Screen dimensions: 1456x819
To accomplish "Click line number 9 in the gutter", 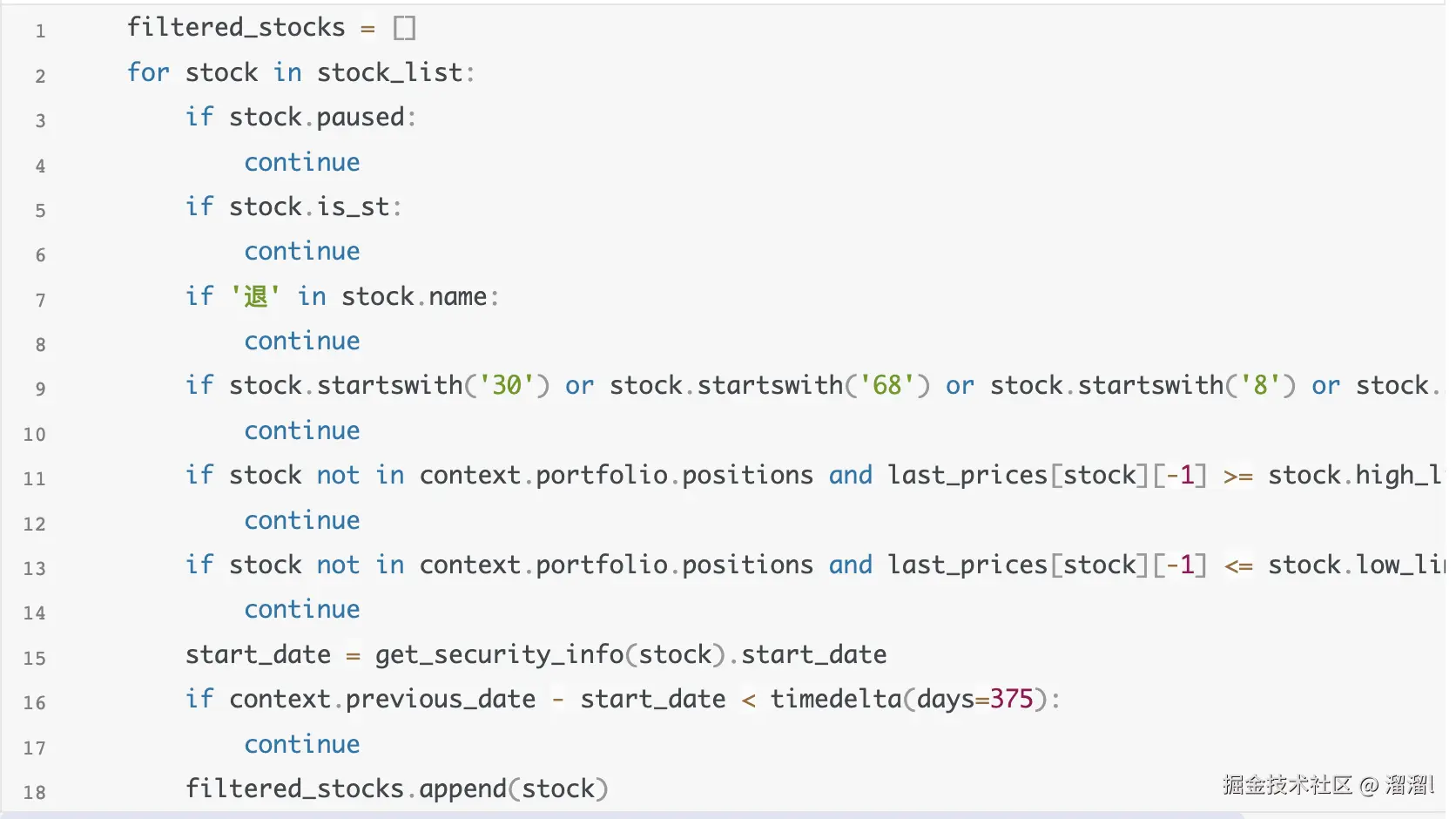I will [40, 389].
